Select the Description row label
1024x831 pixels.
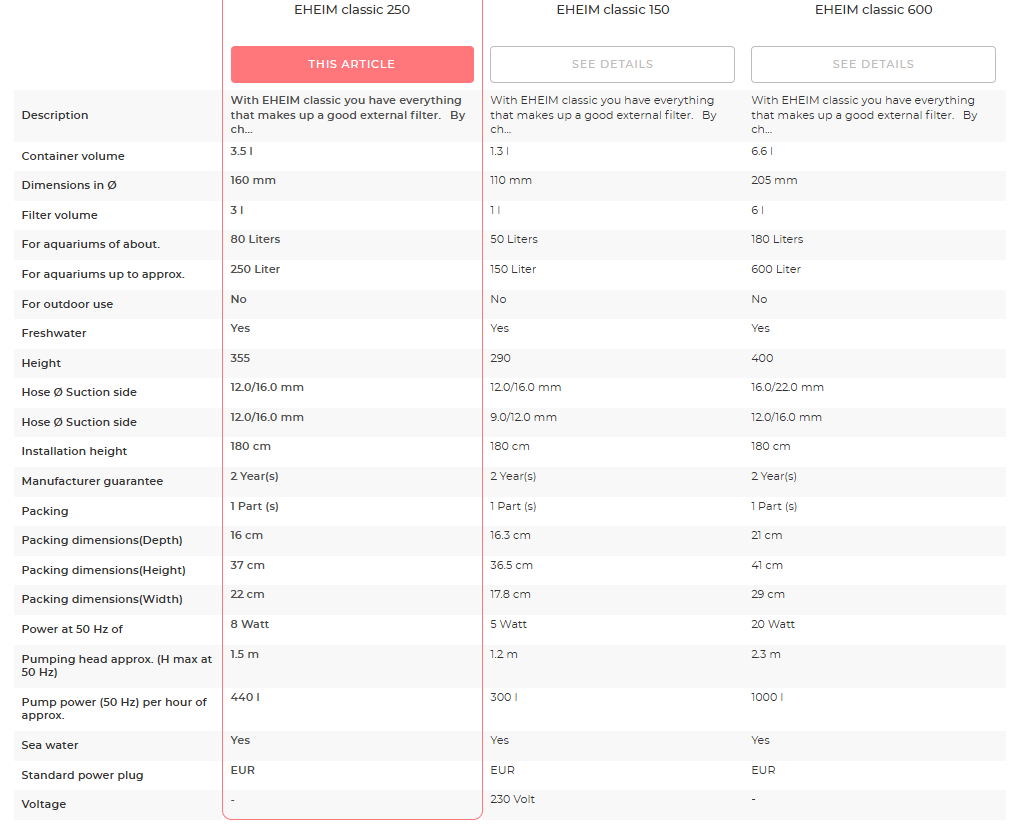click(55, 115)
